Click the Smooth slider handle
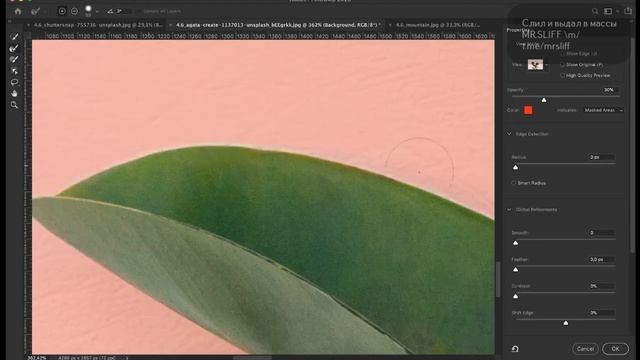 516,243
